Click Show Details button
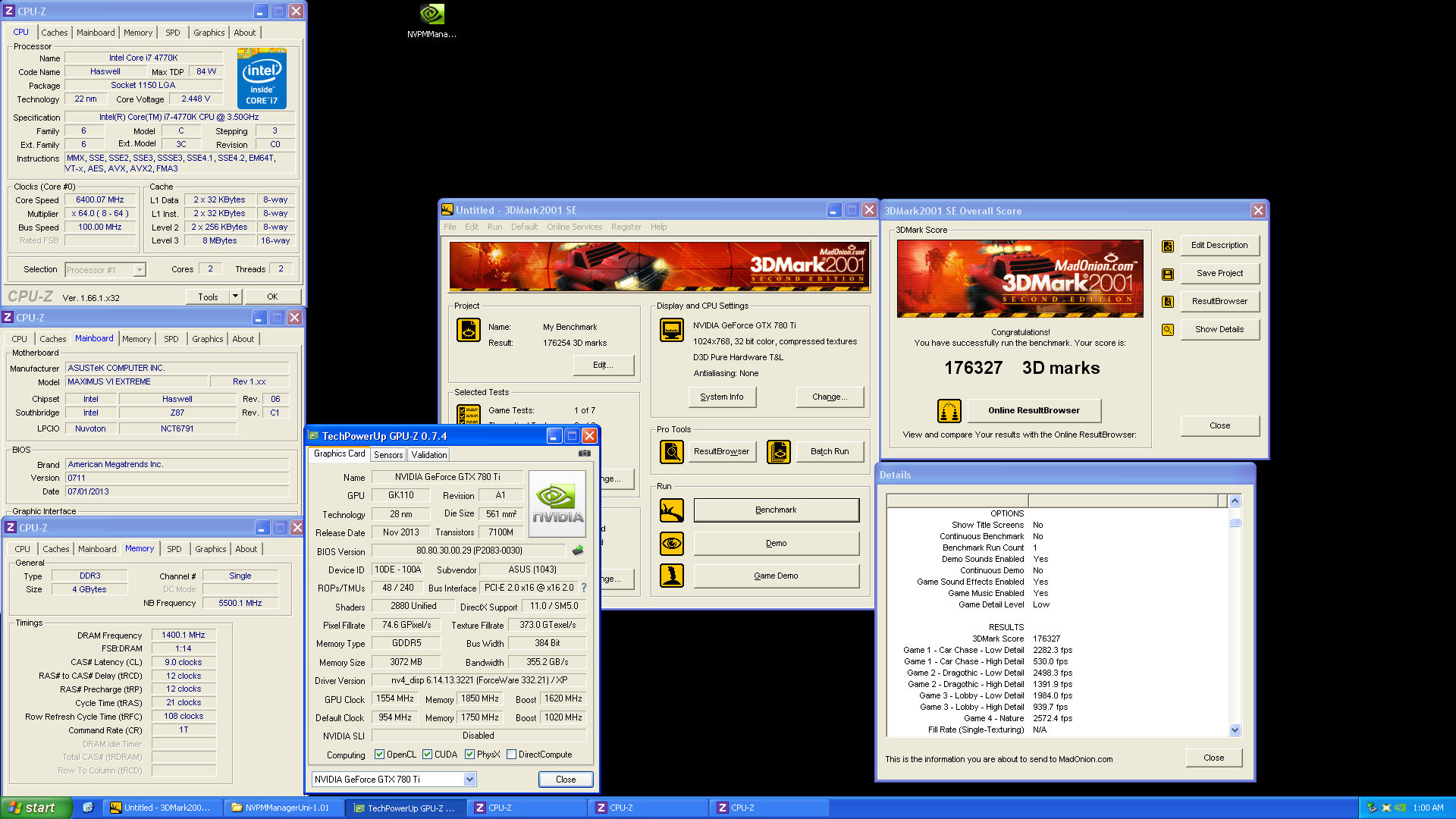The height and width of the screenshot is (819, 1456). pyautogui.click(x=1219, y=330)
